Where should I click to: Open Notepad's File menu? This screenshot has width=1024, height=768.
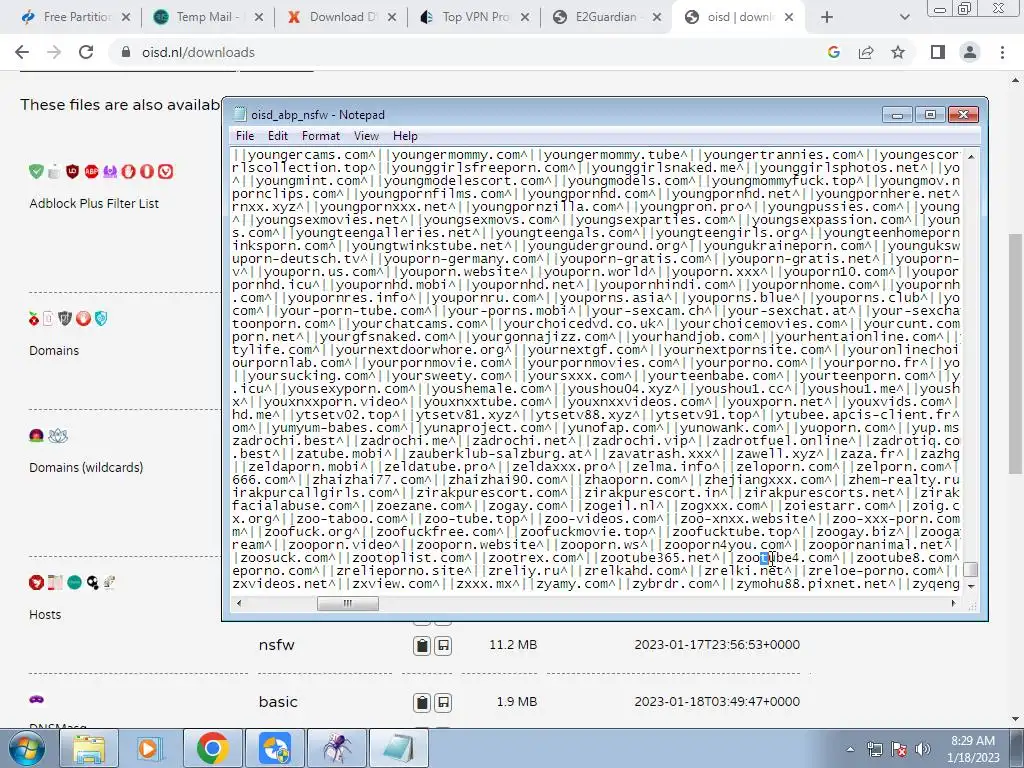click(245, 136)
